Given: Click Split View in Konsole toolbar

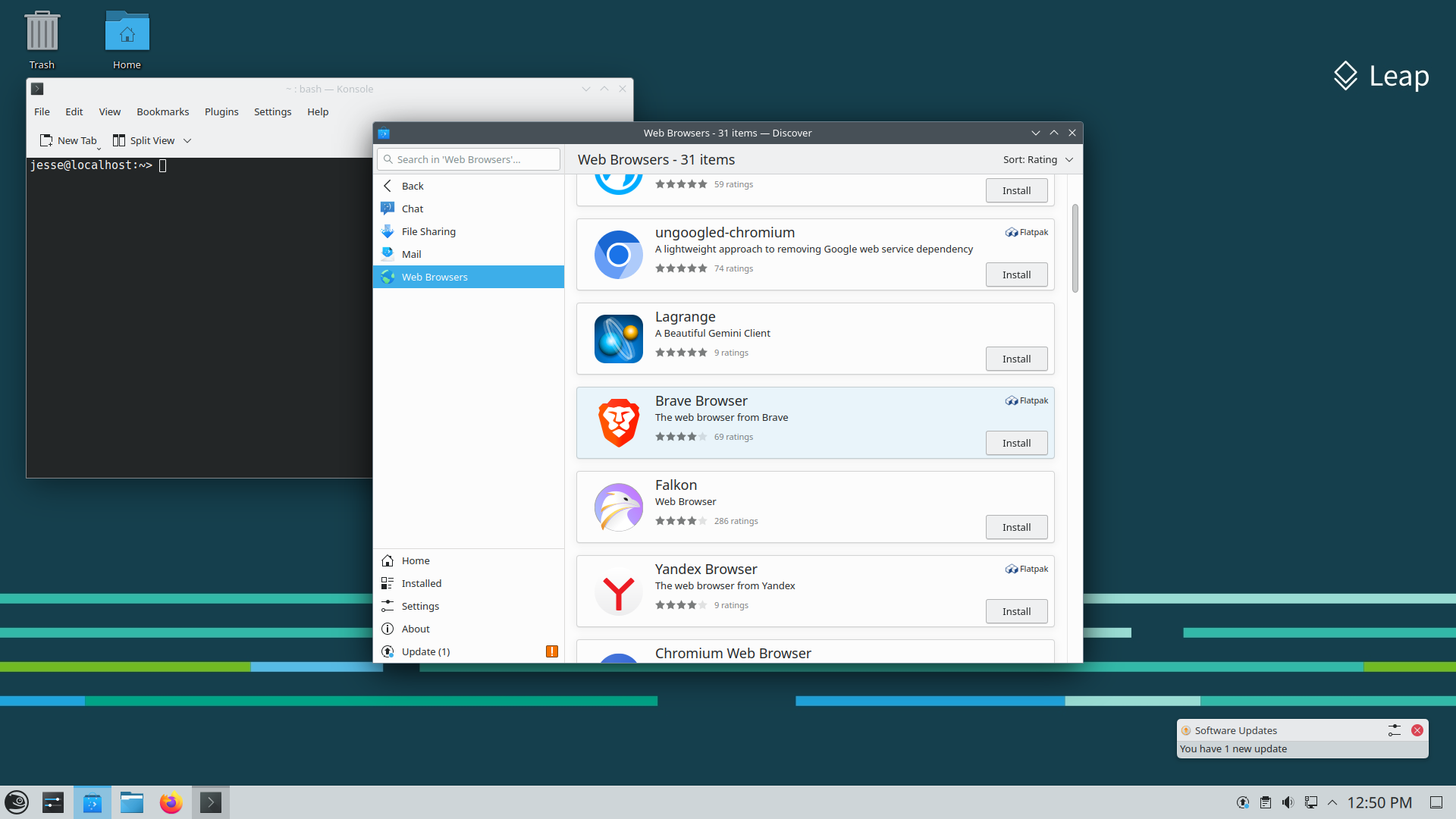Looking at the screenshot, I should 144,140.
